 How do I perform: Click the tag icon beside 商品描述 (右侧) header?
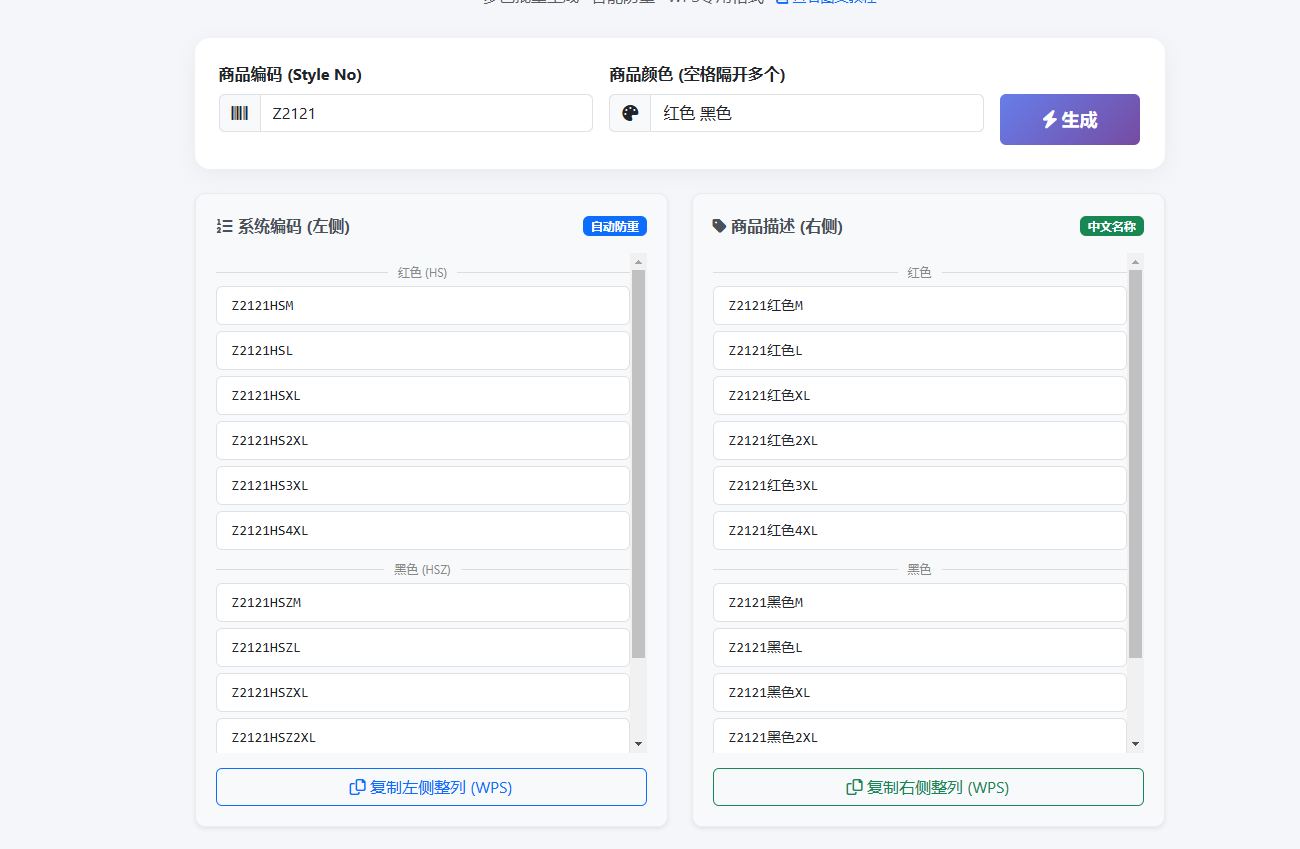pyautogui.click(x=718, y=226)
